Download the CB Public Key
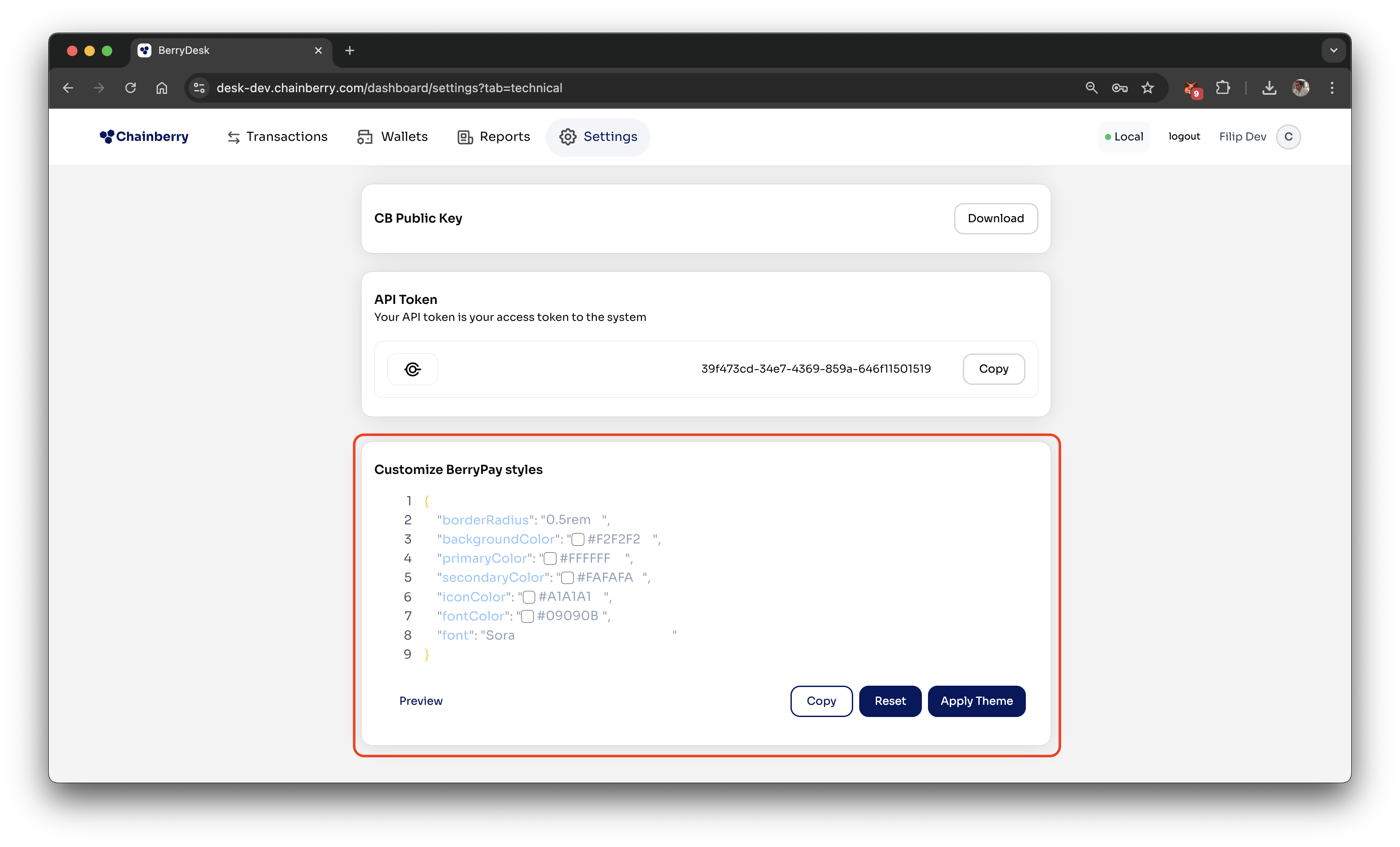This screenshot has width=1400, height=847. 995,219
